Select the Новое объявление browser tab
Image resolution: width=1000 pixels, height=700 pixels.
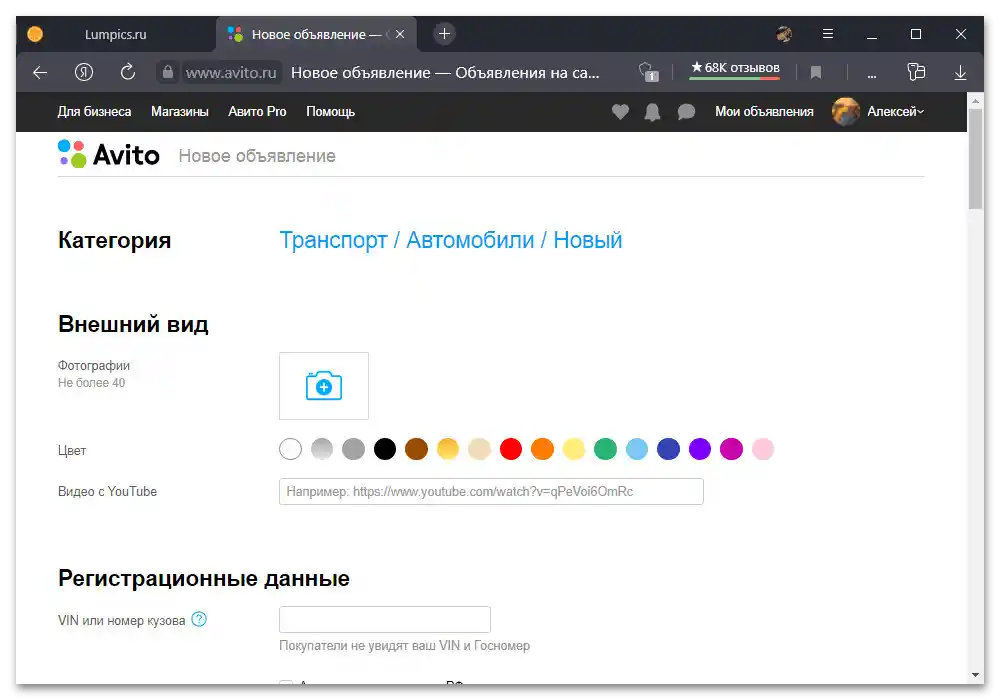click(316, 34)
